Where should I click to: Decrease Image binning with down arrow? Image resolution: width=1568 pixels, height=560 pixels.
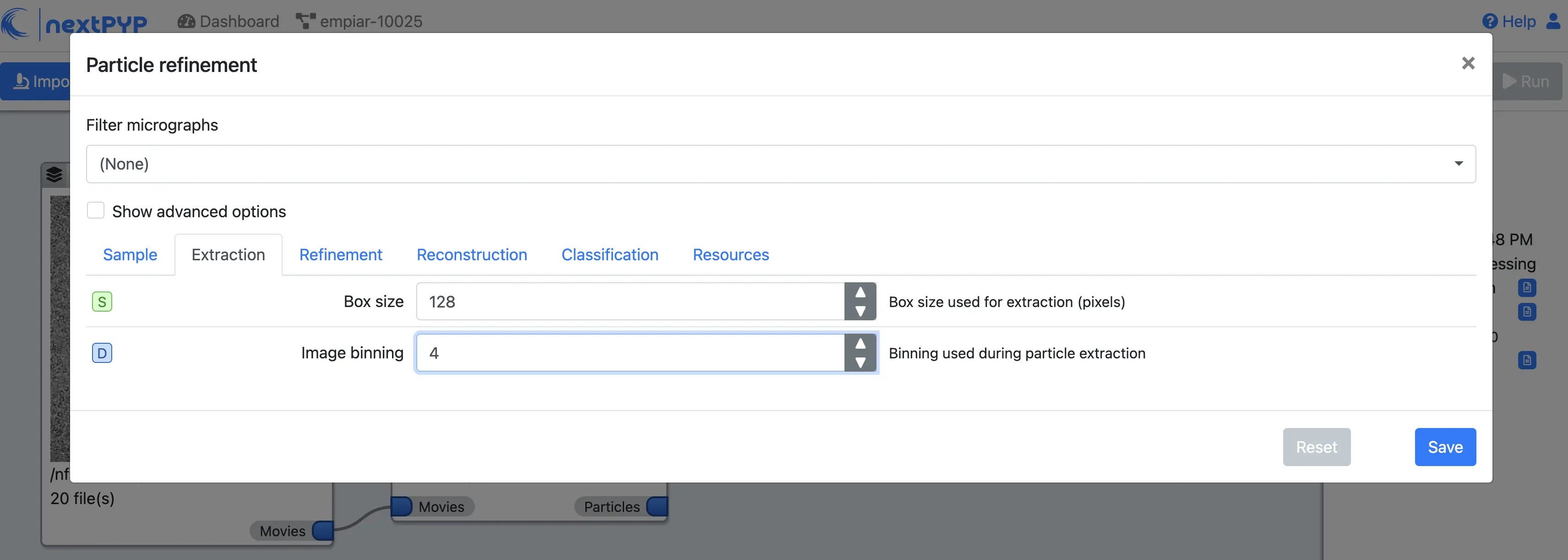pyautogui.click(x=860, y=362)
